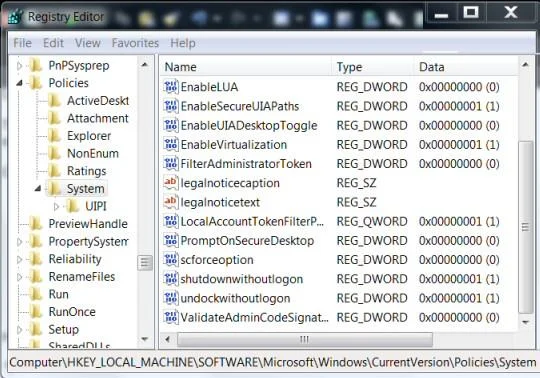Click the undockwithoutlogon value icon

click(x=171, y=298)
